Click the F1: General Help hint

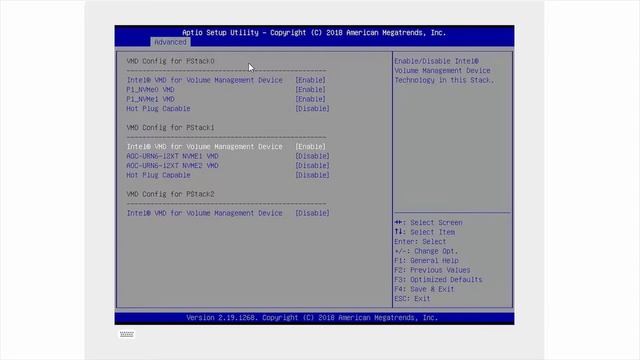(426, 260)
